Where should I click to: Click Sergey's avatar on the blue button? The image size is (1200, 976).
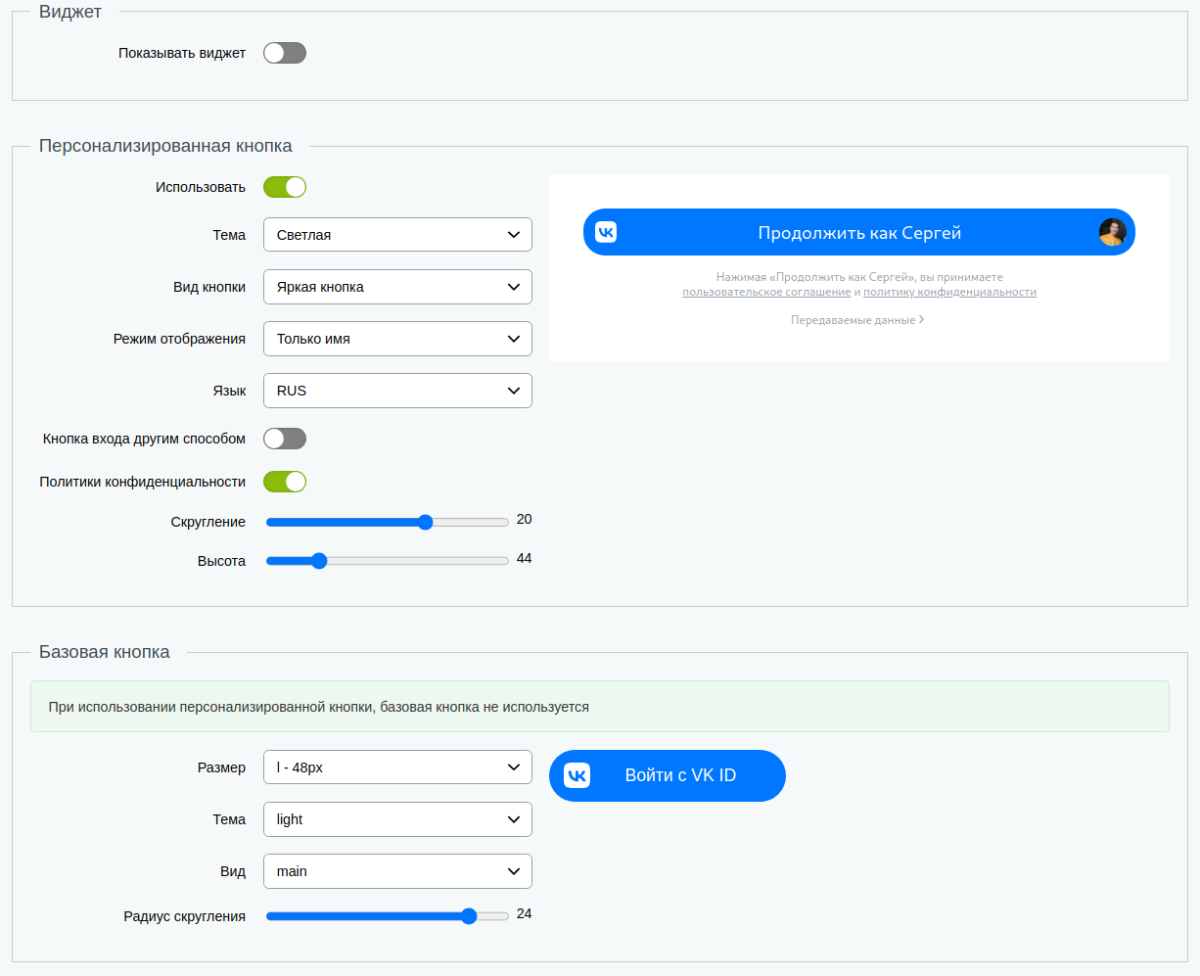coord(1110,231)
